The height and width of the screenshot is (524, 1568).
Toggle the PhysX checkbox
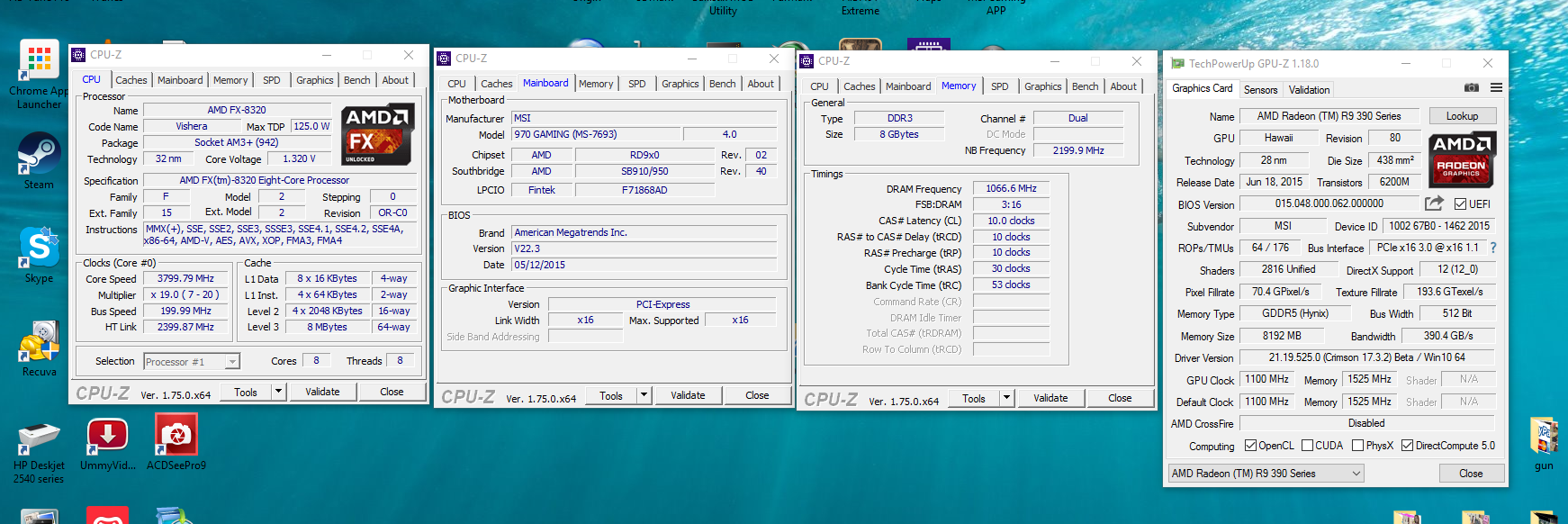tap(1357, 446)
